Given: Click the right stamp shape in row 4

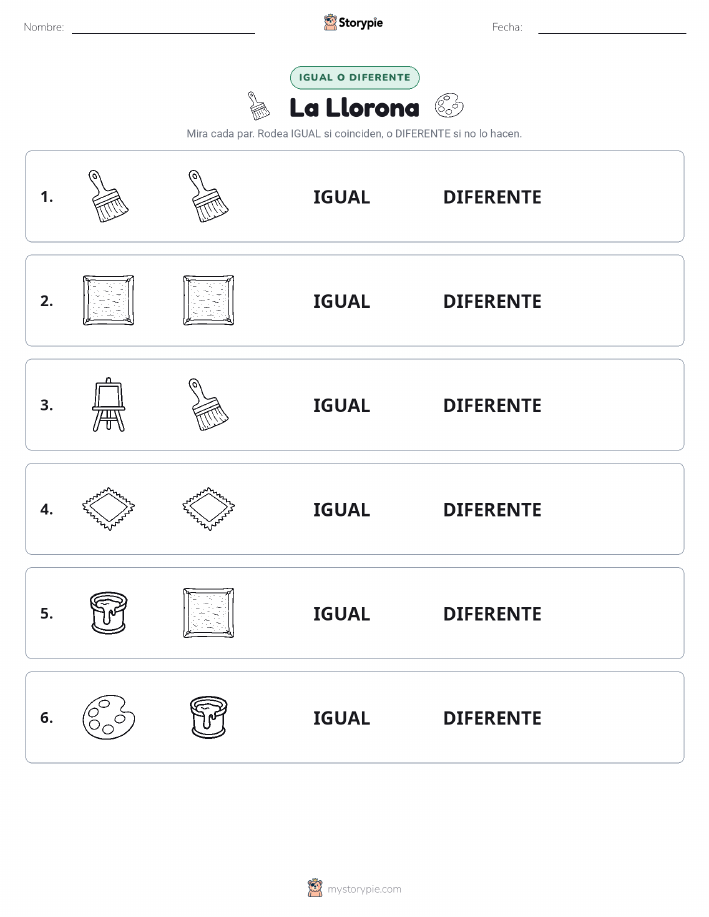Looking at the screenshot, I should (209, 509).
